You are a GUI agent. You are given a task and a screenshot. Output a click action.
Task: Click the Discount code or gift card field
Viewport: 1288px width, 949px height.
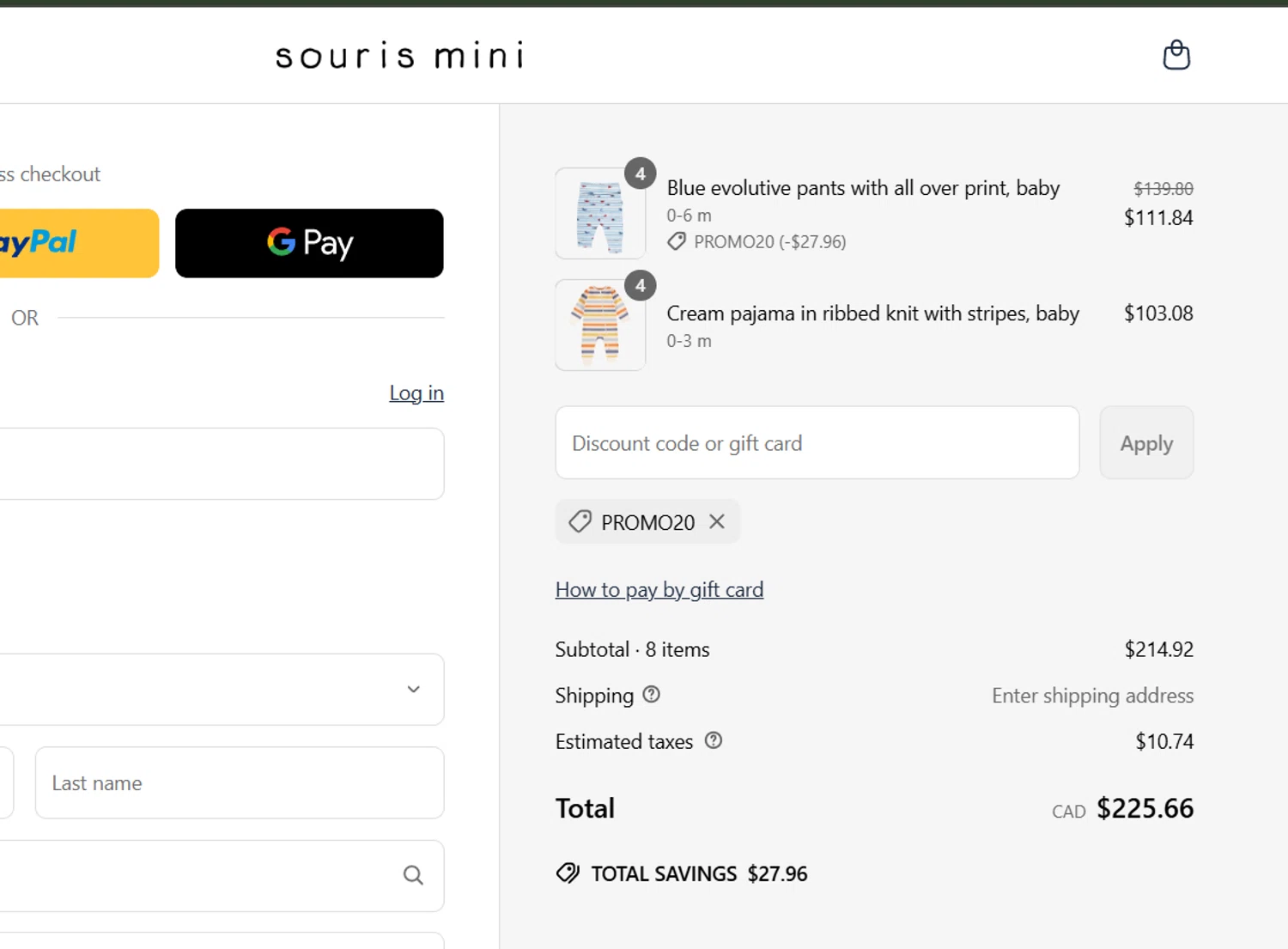(x=817, y=442)
